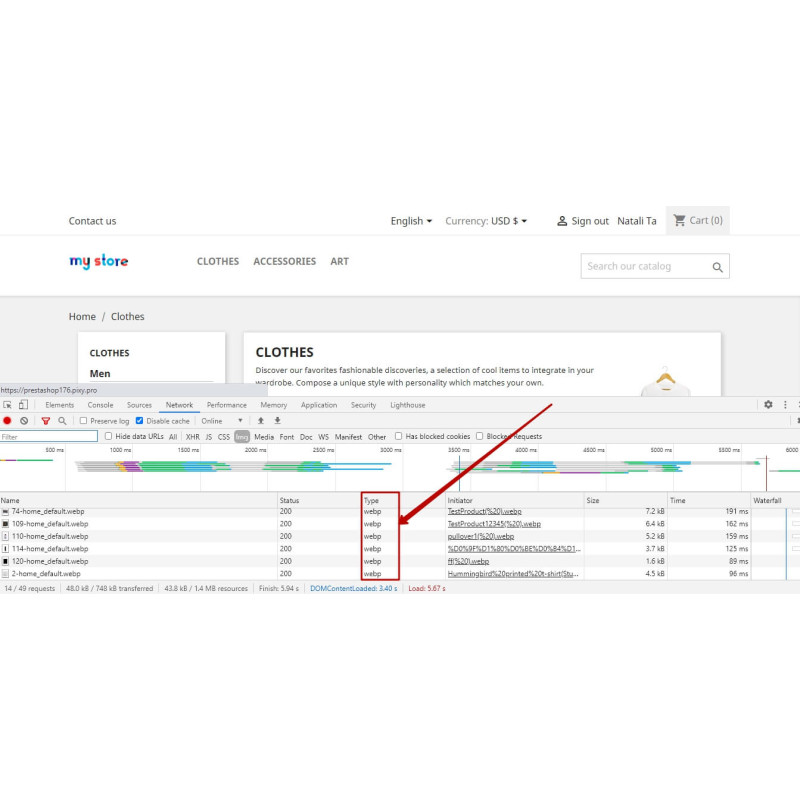Check the Hide data URLs checkbox
800x800 pixels.
click(109, 437)
